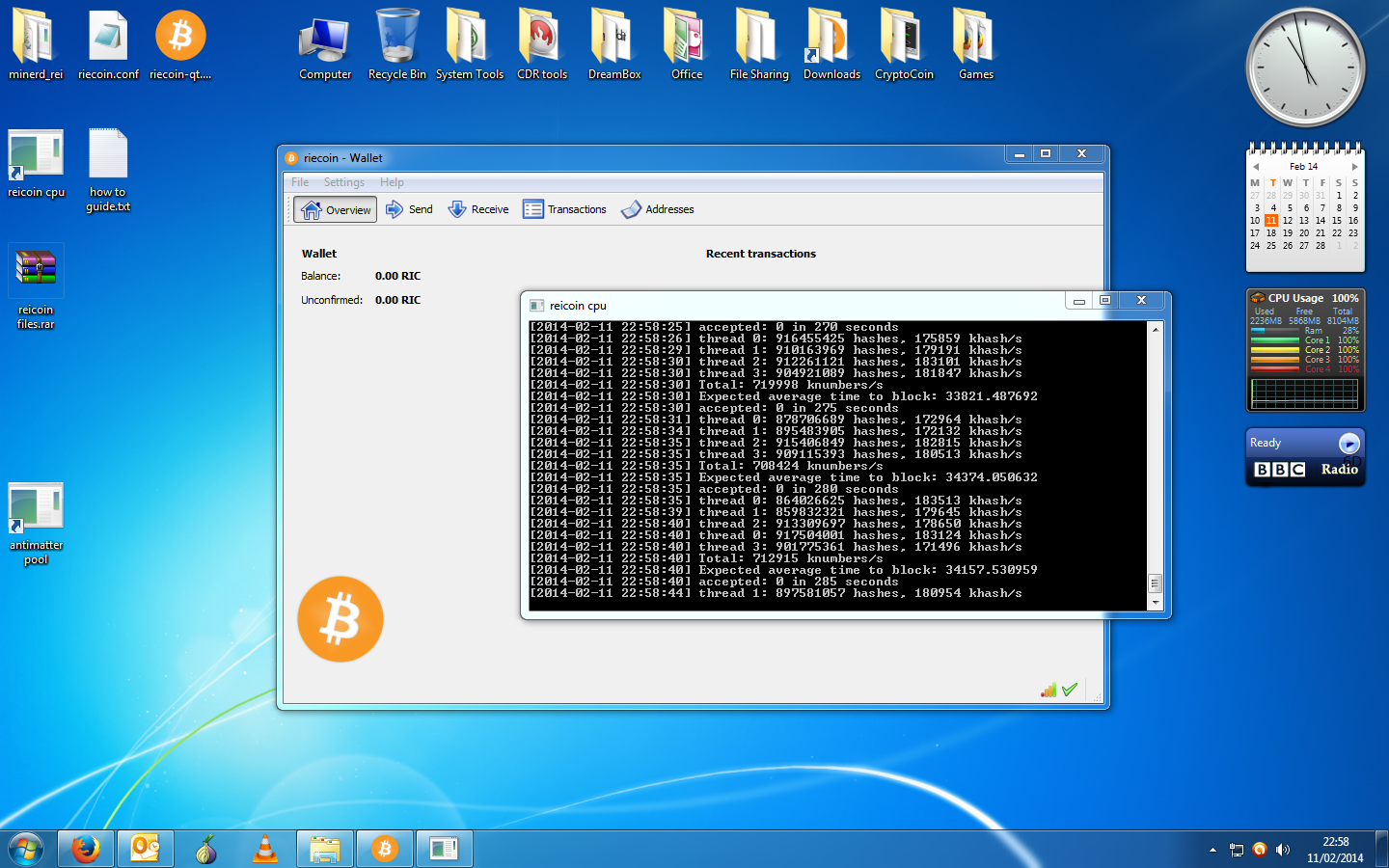The height and width of the screenshot is (868, 1389).
Task: Open the Games folder
Action: (976, 45)
